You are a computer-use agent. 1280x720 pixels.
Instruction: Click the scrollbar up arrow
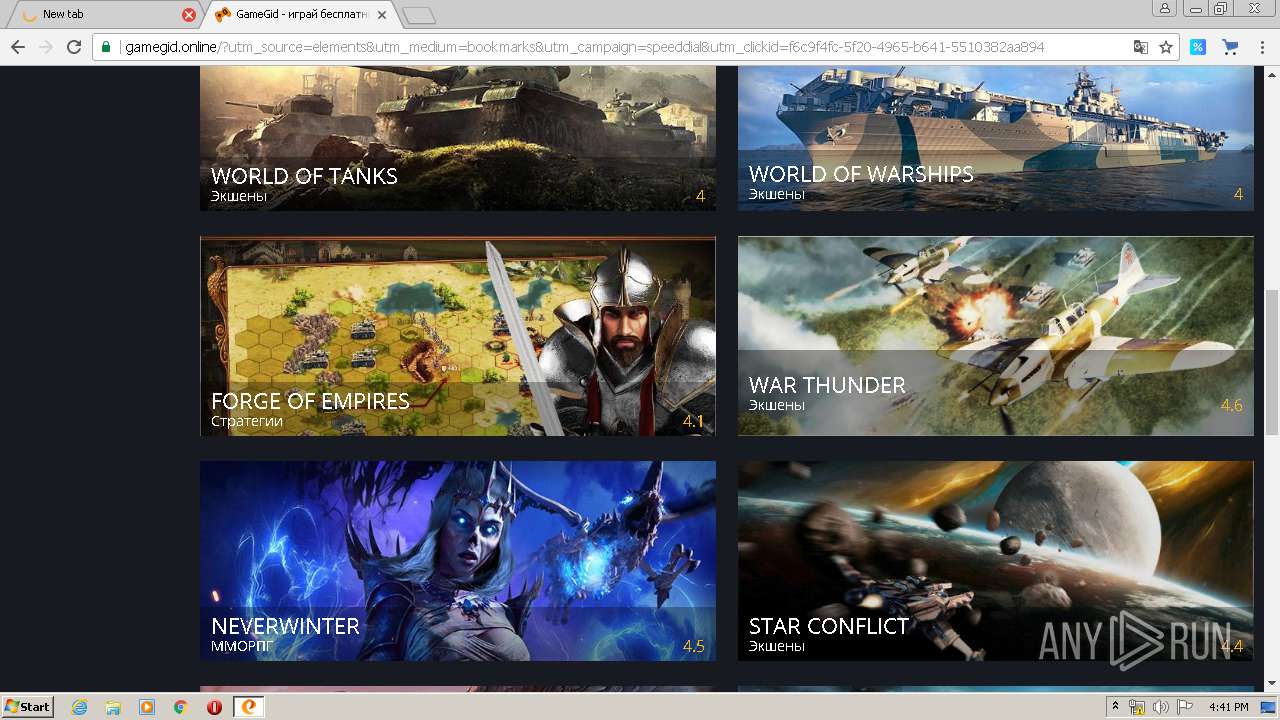coord(1271,73)
